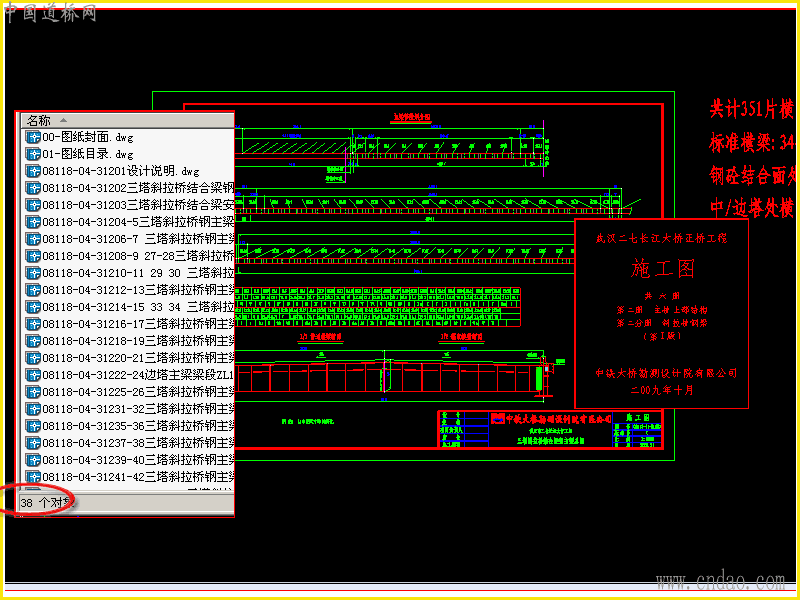
Task: Click the DWG icon of 01-图纸目录.dwg
Action: 33,154
